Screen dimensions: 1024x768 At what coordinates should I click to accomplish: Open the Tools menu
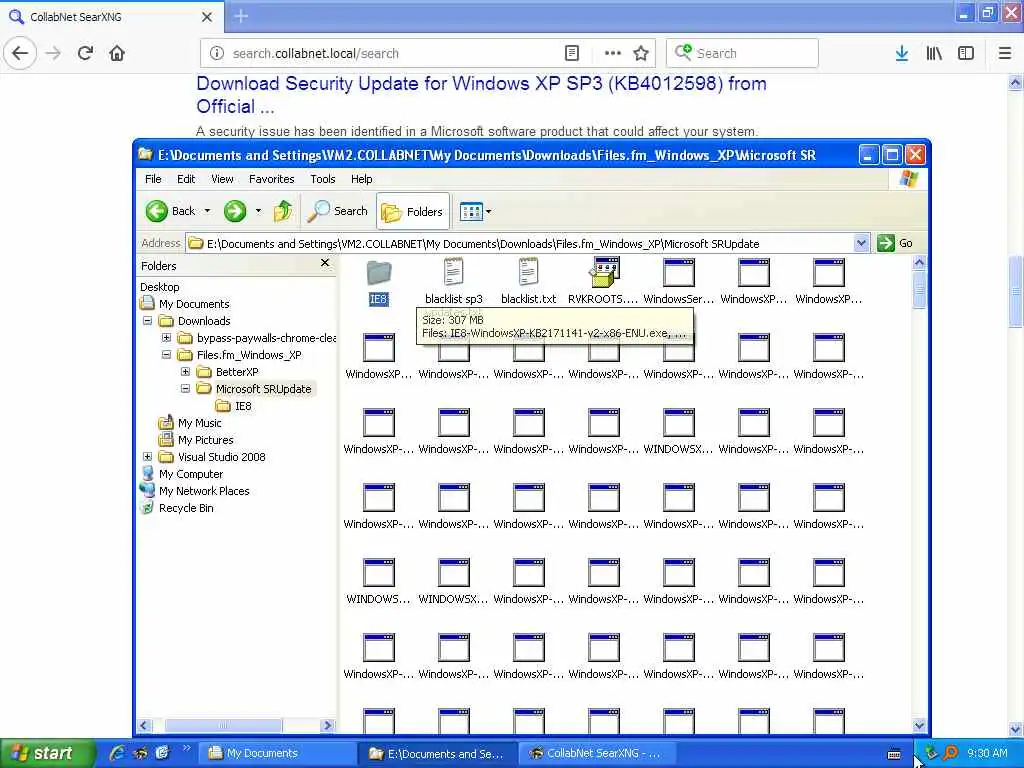tap(323, 179)
